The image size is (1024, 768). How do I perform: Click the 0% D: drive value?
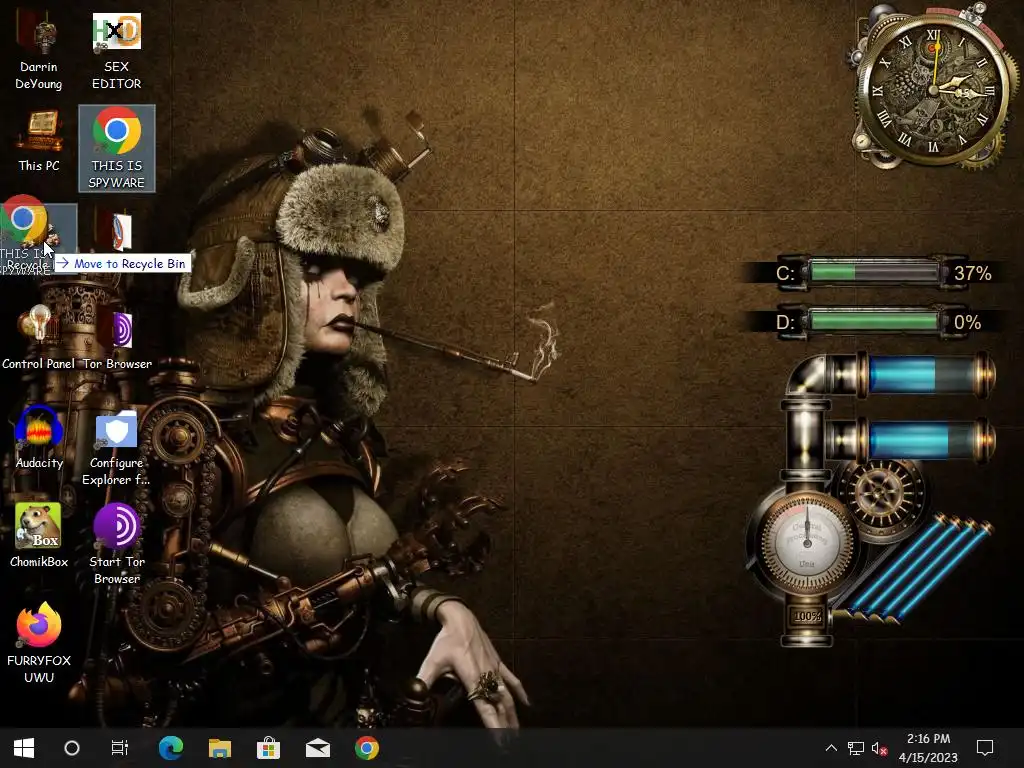(x=967, y=322)
